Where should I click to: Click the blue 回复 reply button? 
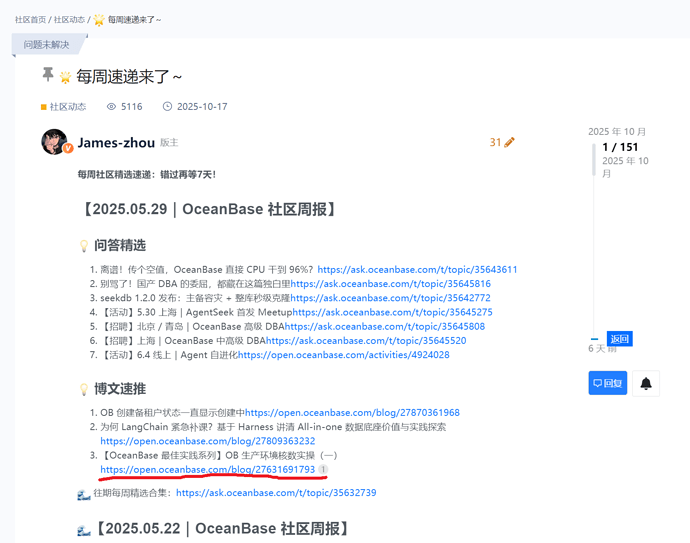pos(608,383)
